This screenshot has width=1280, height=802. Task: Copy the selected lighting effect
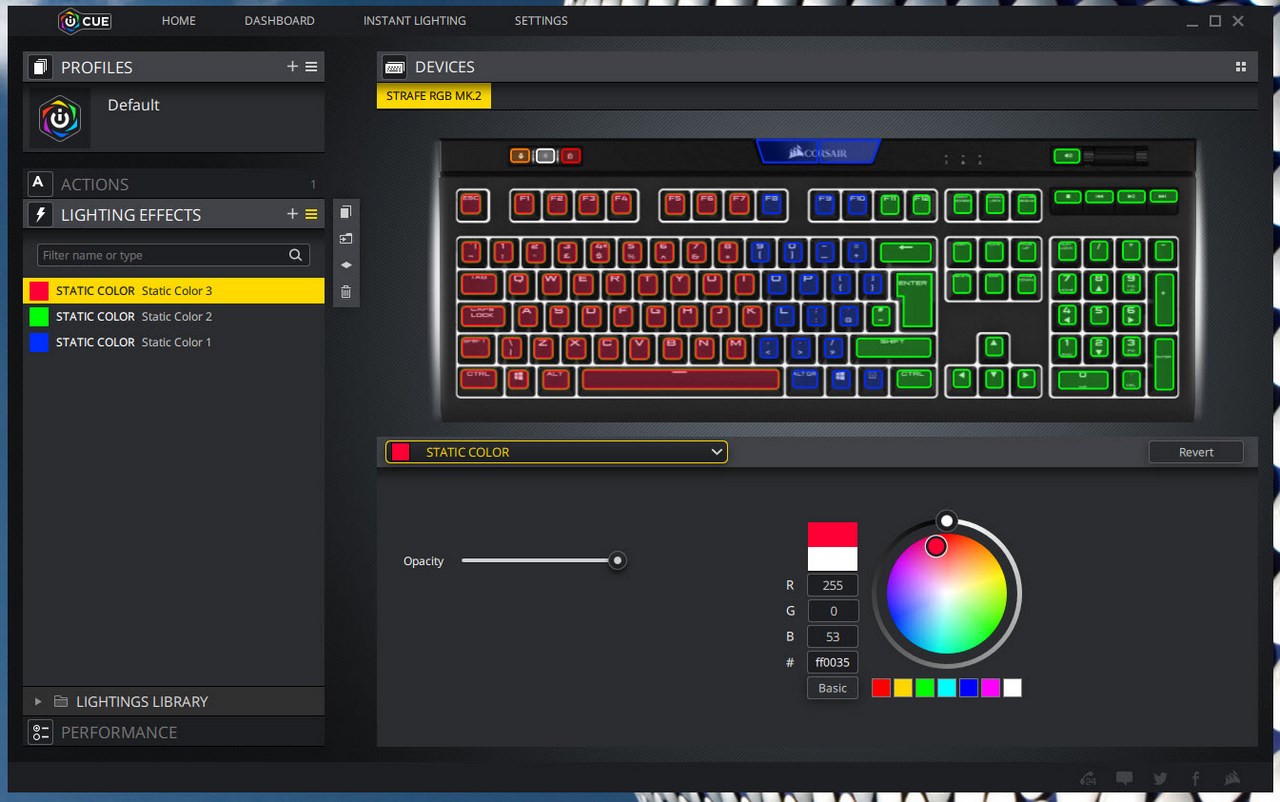[x=346, y=212]
